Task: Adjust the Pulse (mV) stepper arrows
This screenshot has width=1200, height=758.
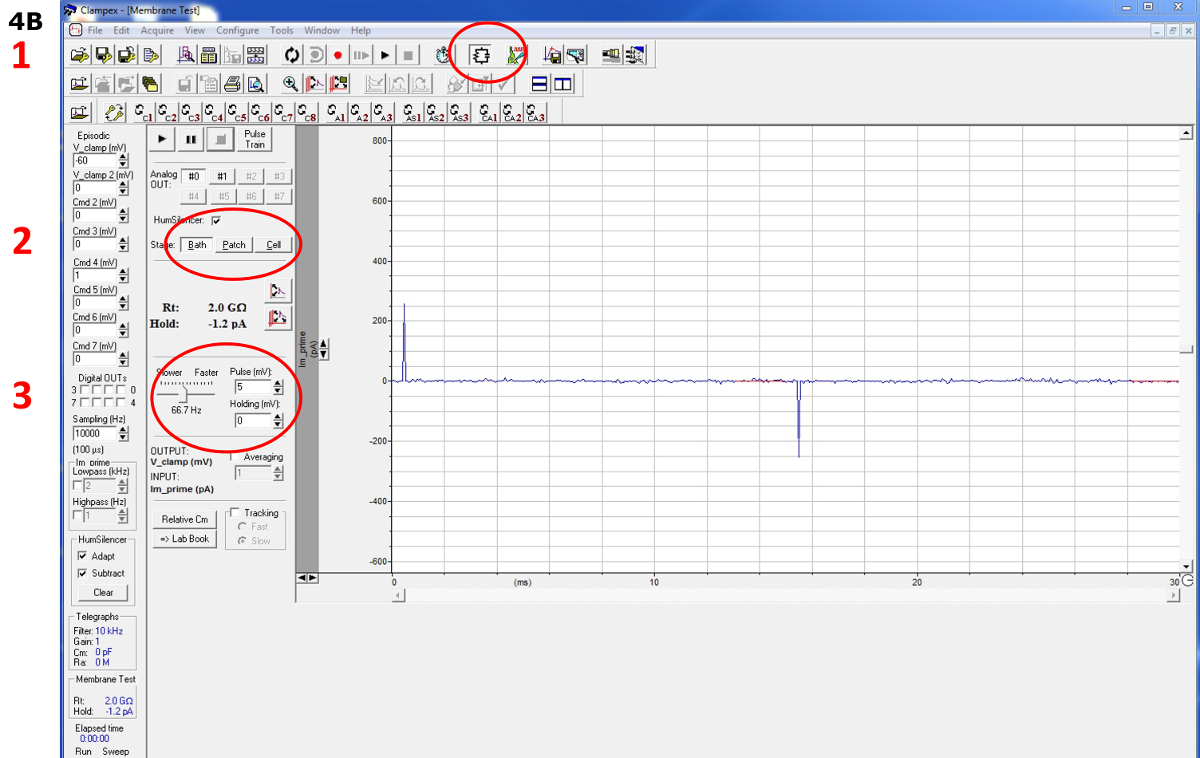Action: [x=277, y=387]
